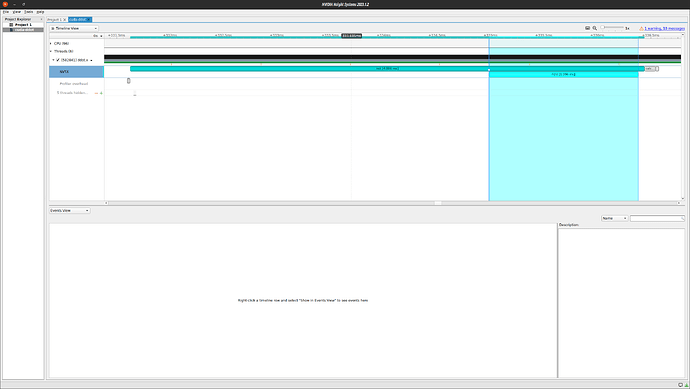Click the green plus icon for hidden threads
Viewport: 690px width, 389px height.
(101, 93)
